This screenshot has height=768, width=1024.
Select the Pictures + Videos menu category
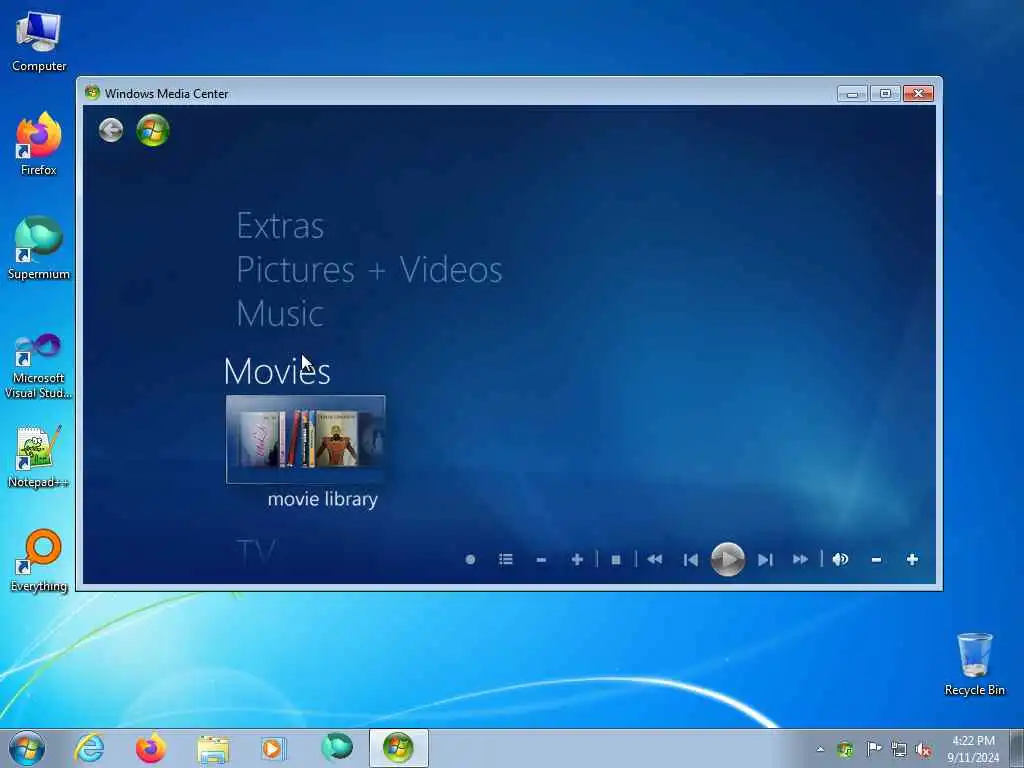[369, 270]
